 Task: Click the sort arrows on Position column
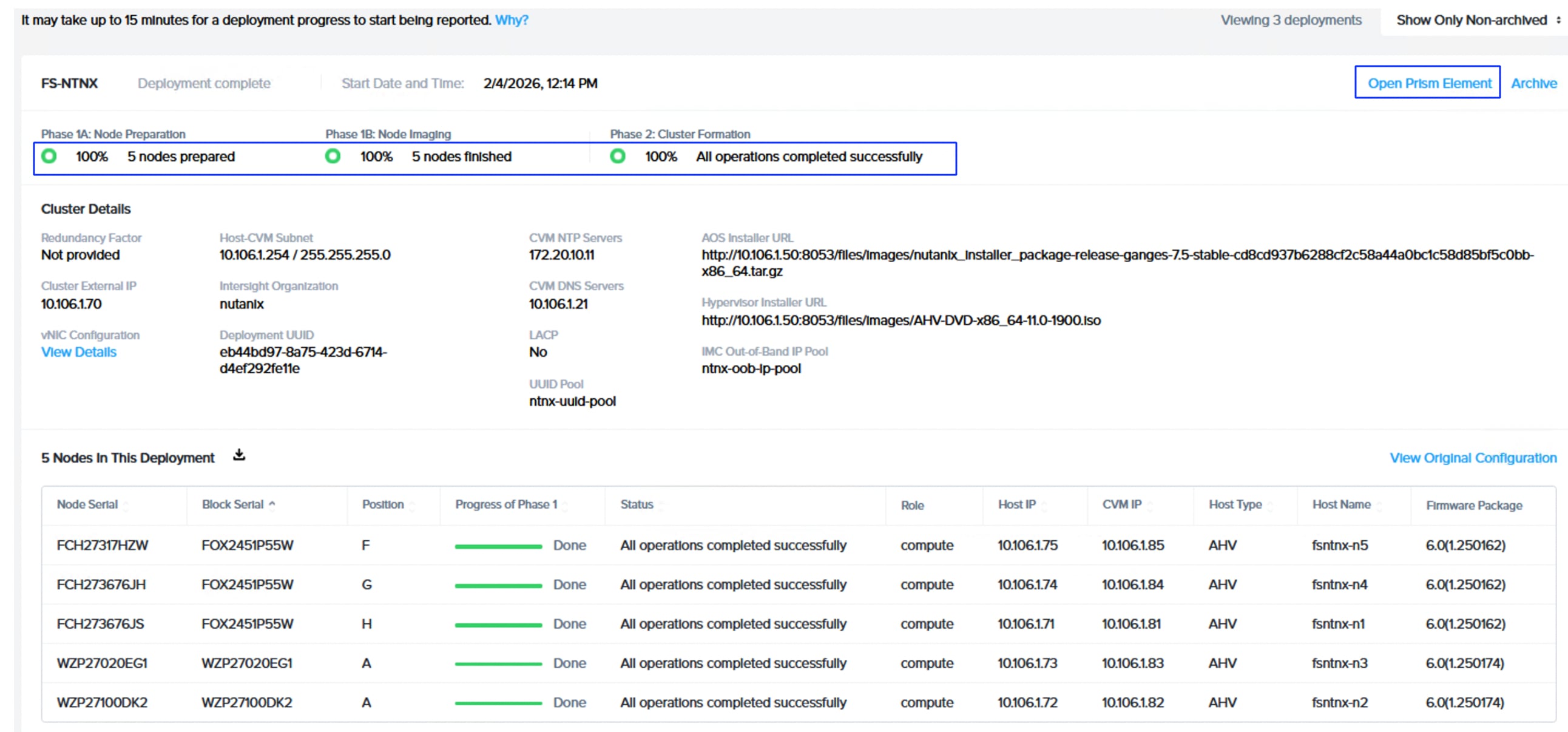[411, 506]
